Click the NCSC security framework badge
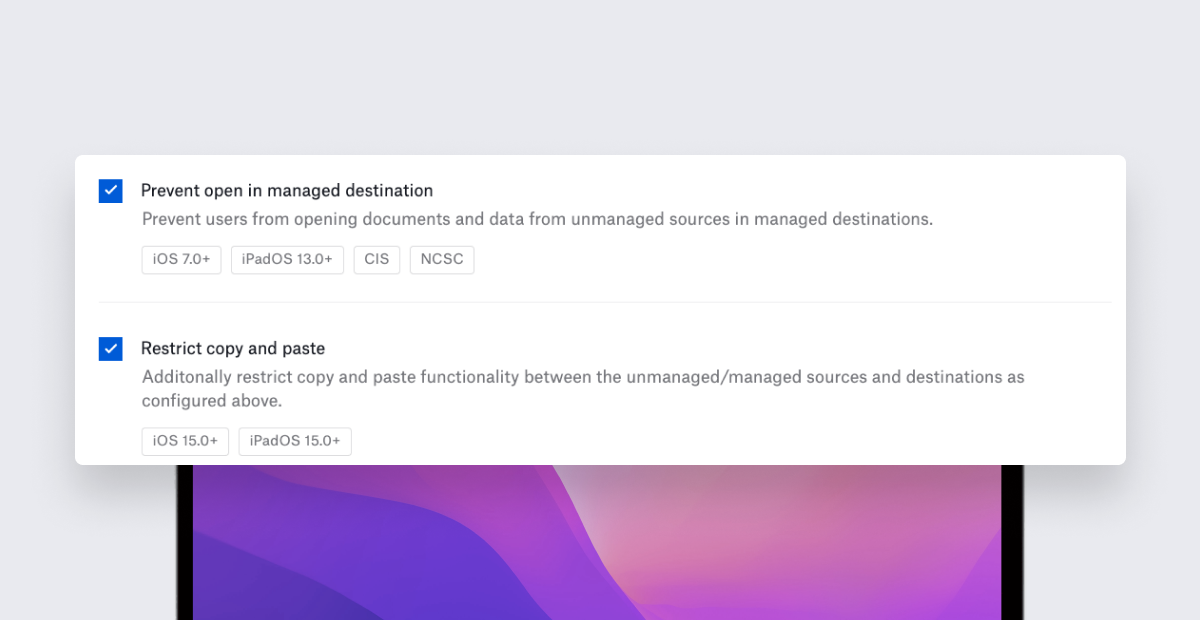The width and height of the screenshot is (1200, 620). pos(441,259)
